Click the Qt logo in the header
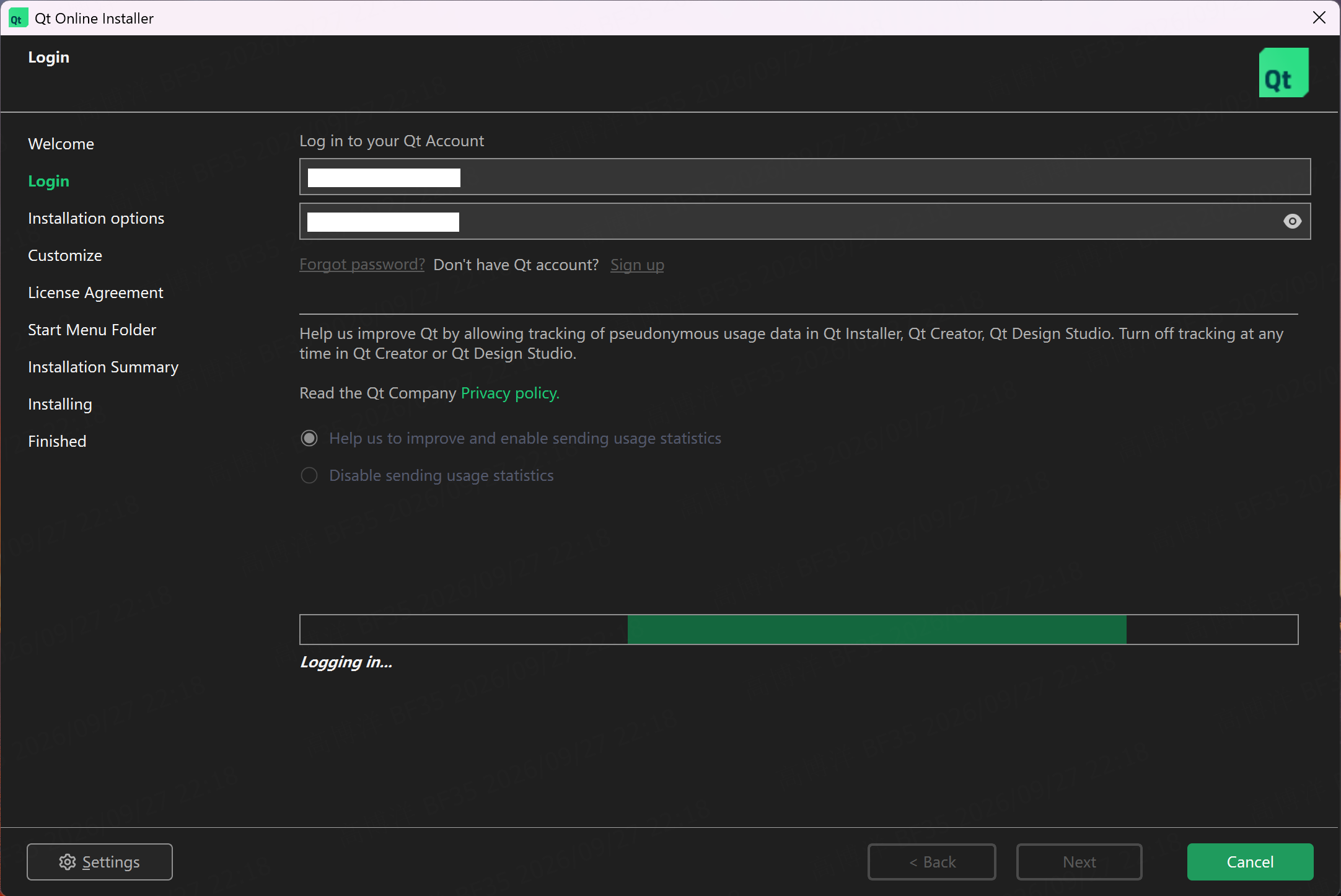Viewport: 1341px width, 896px height. (x=1283, y=72)
